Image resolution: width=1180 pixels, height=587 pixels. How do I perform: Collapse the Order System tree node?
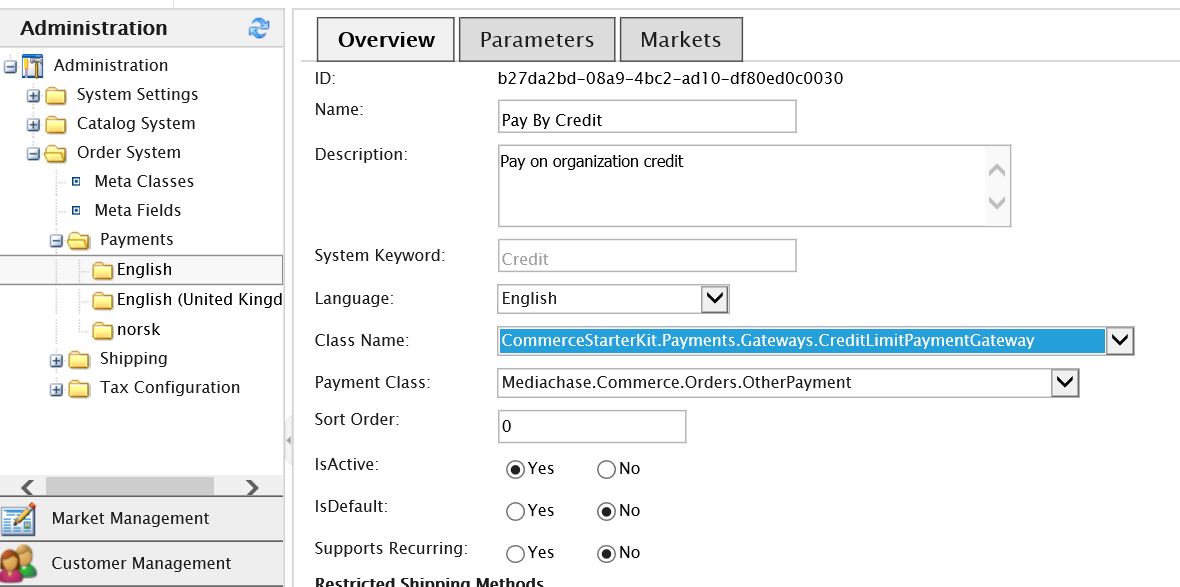point(34,153)
